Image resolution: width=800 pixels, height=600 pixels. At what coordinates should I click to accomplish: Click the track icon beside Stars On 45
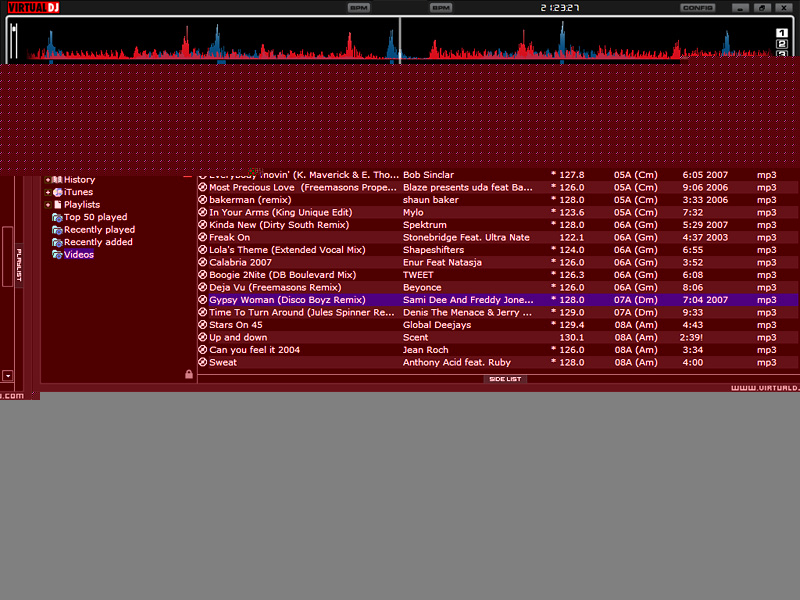click(203, 325)
